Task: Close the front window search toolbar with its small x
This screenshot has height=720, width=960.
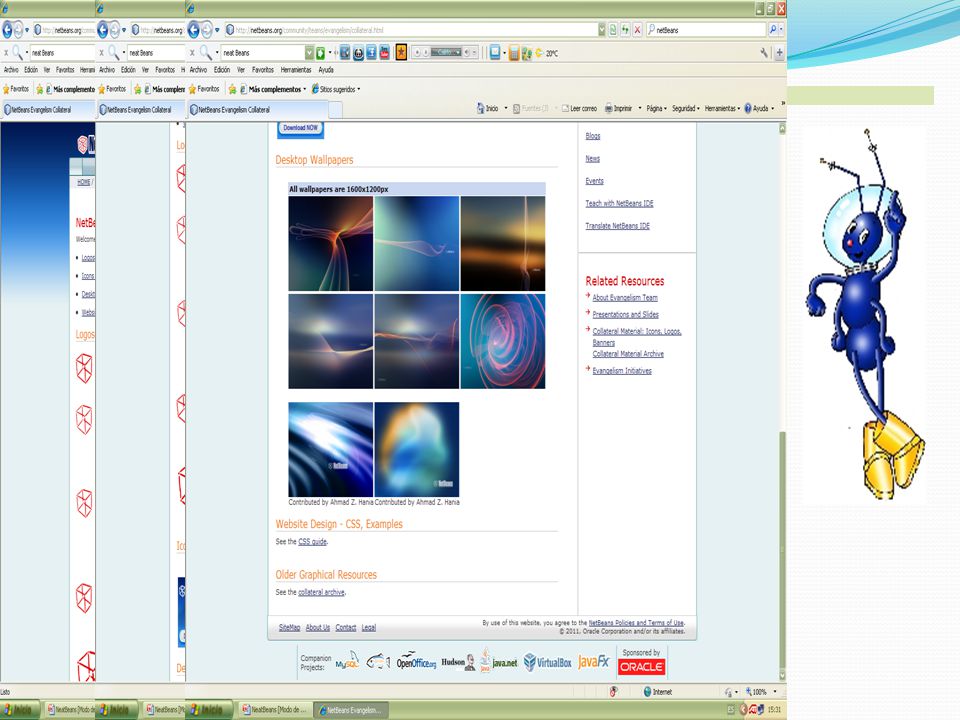Action: pyautogui.click(x=192, y=53)
